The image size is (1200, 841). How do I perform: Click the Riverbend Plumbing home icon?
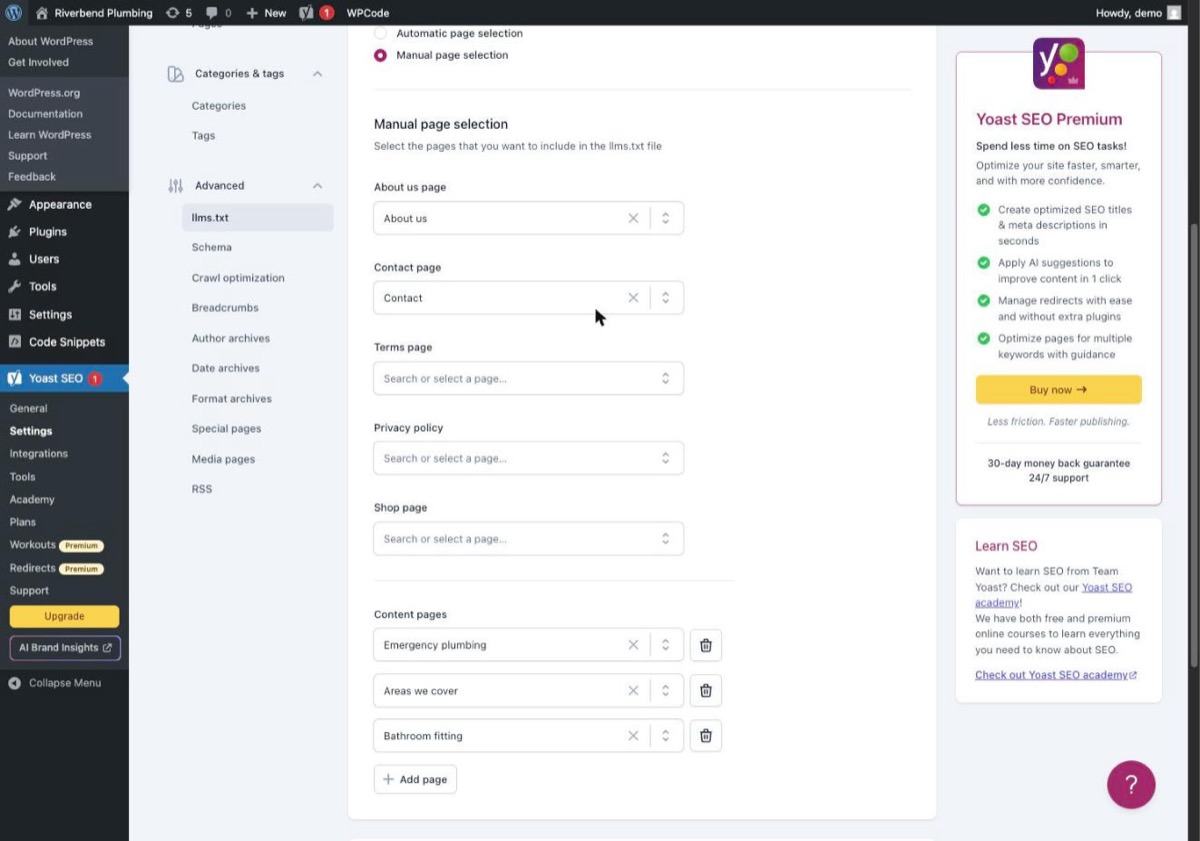(x=41, y=13)
